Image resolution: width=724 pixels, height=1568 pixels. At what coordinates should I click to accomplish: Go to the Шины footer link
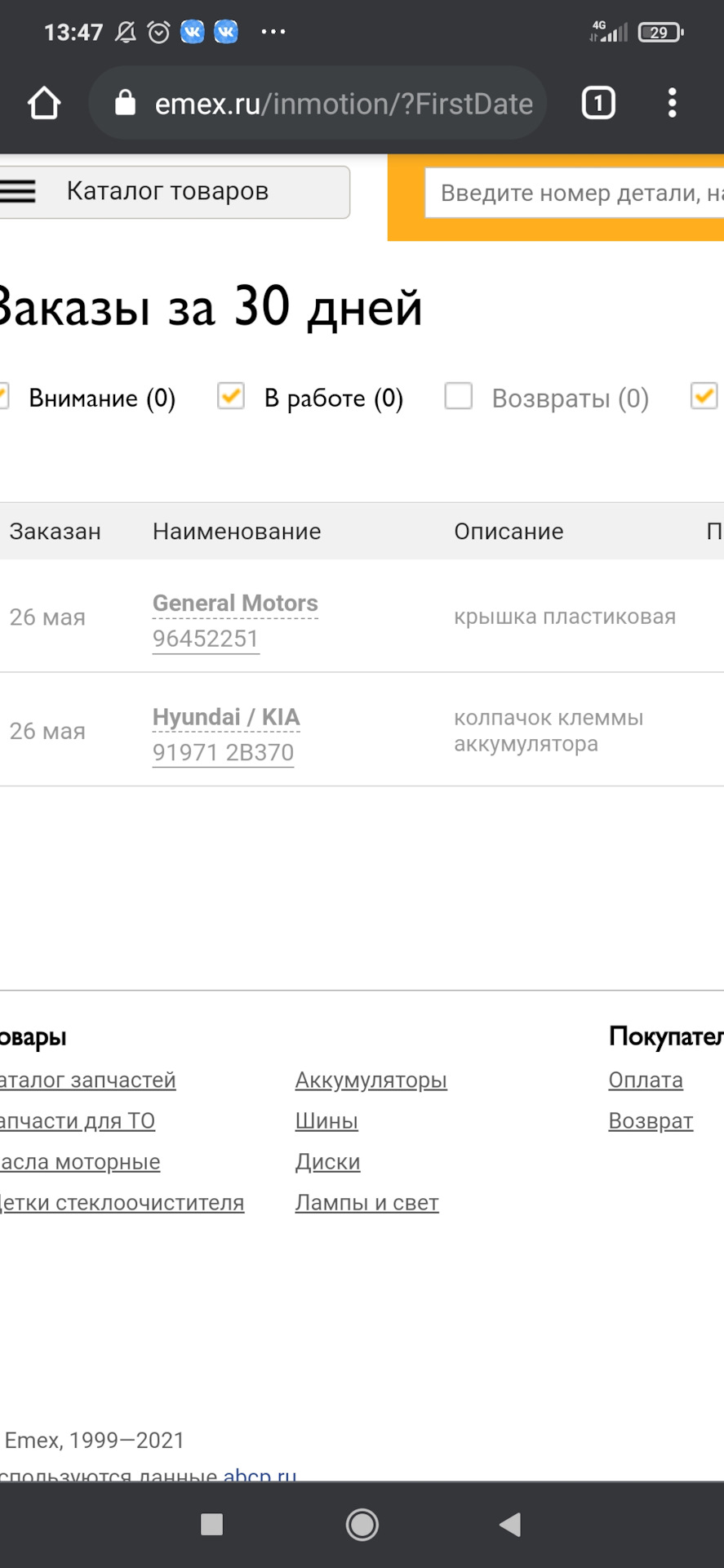point(326,1120)
